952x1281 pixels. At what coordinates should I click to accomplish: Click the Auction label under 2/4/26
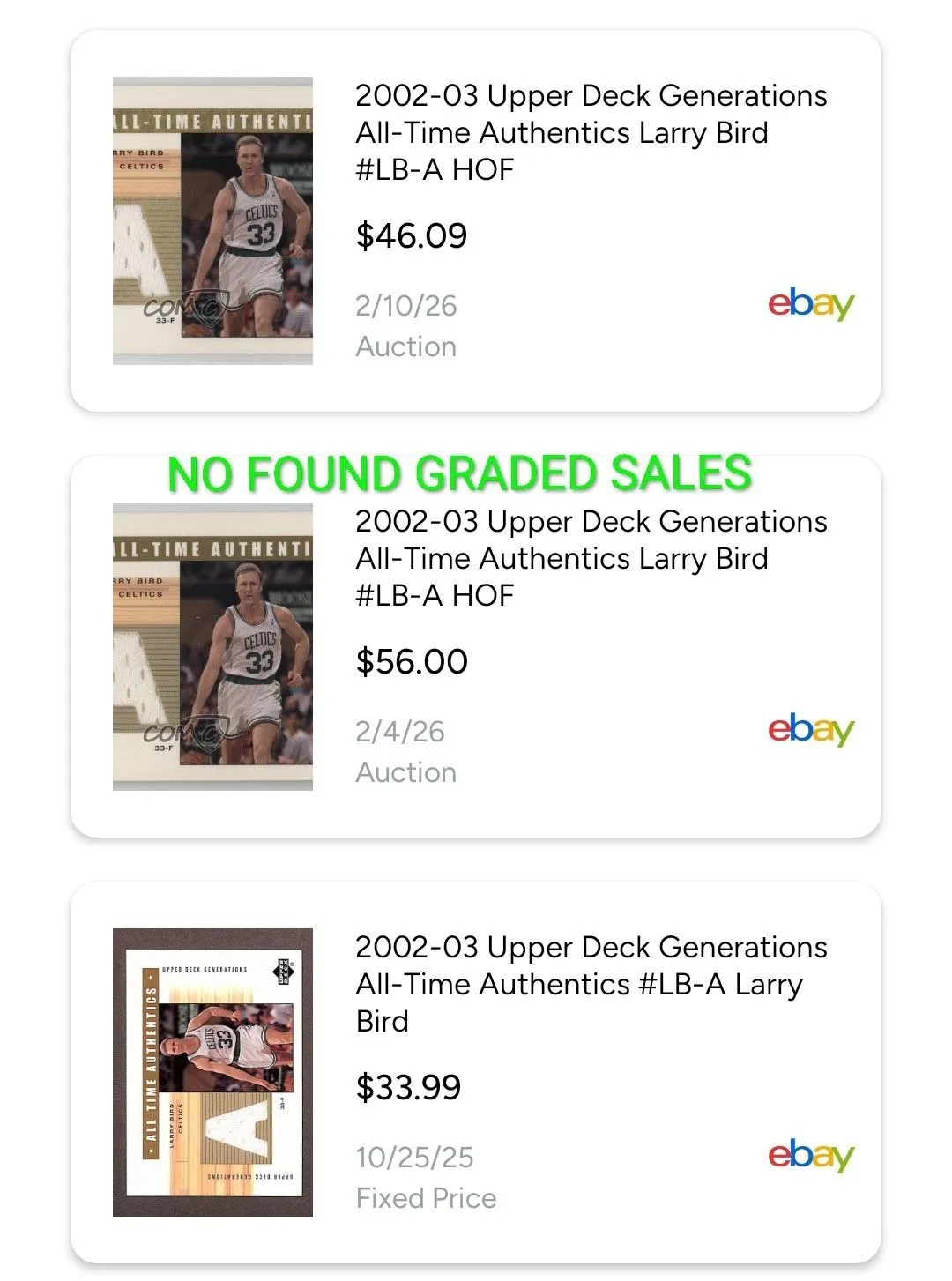coord(406,772)
